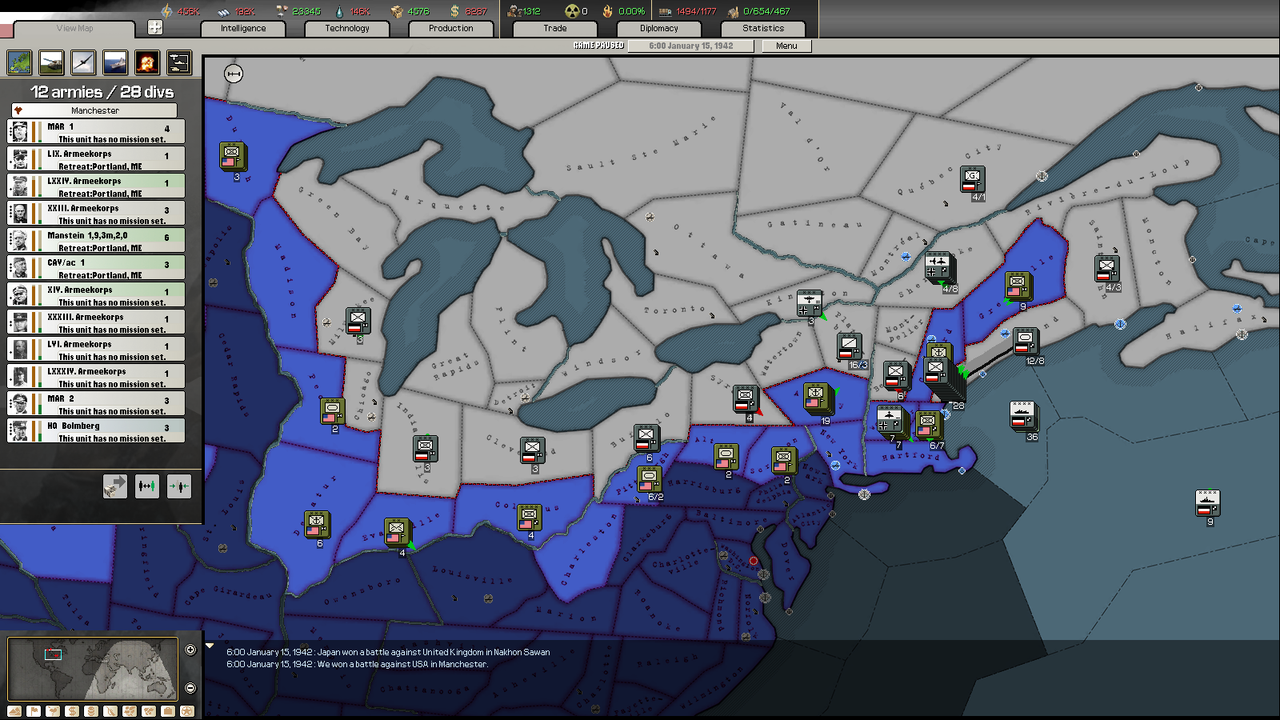Zoom out with the minus button
The height and width of the screenshot is (720, 1280).
(191, 688)
